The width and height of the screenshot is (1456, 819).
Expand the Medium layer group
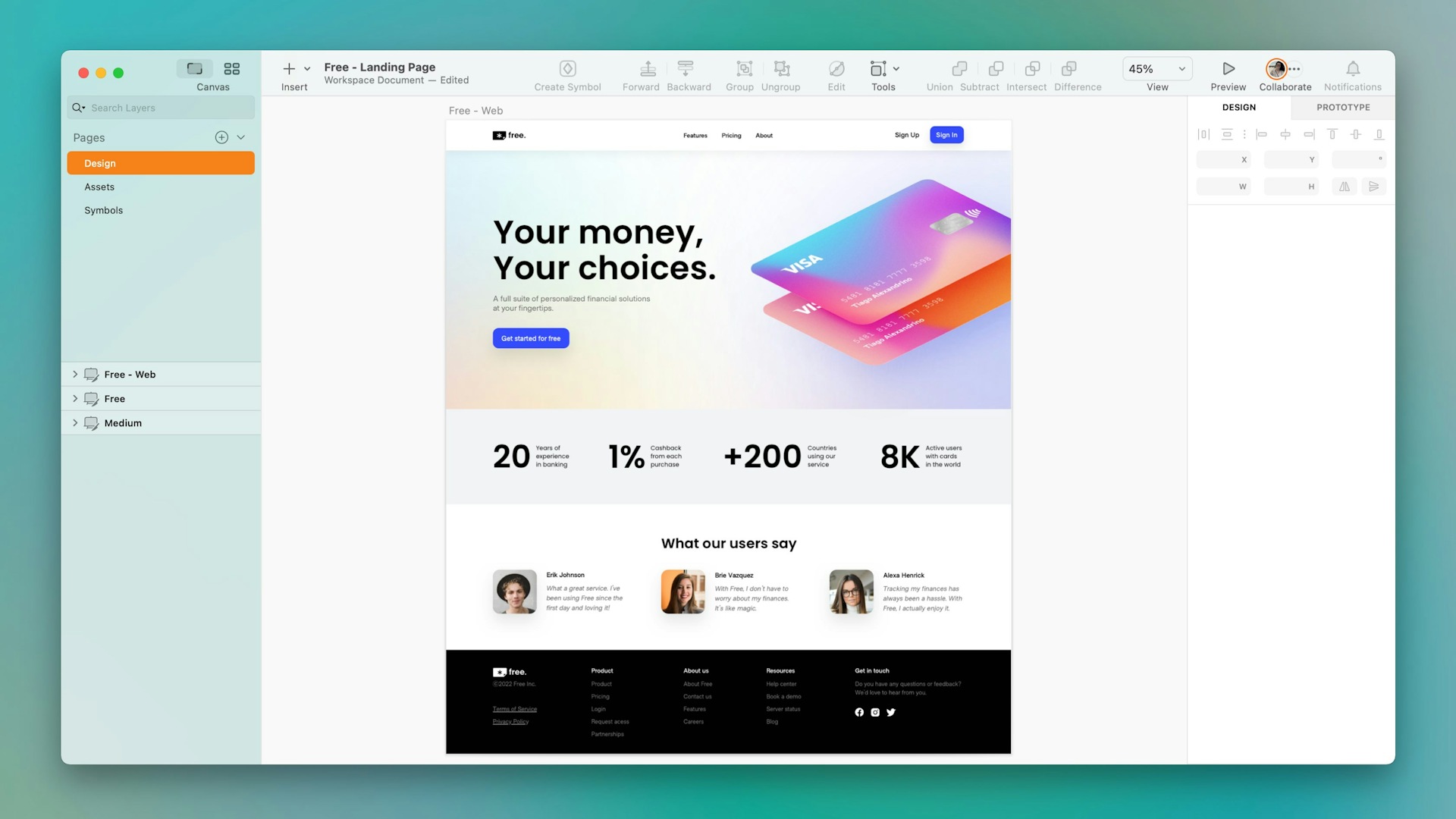pyautogui.click(x=74, y=422)
